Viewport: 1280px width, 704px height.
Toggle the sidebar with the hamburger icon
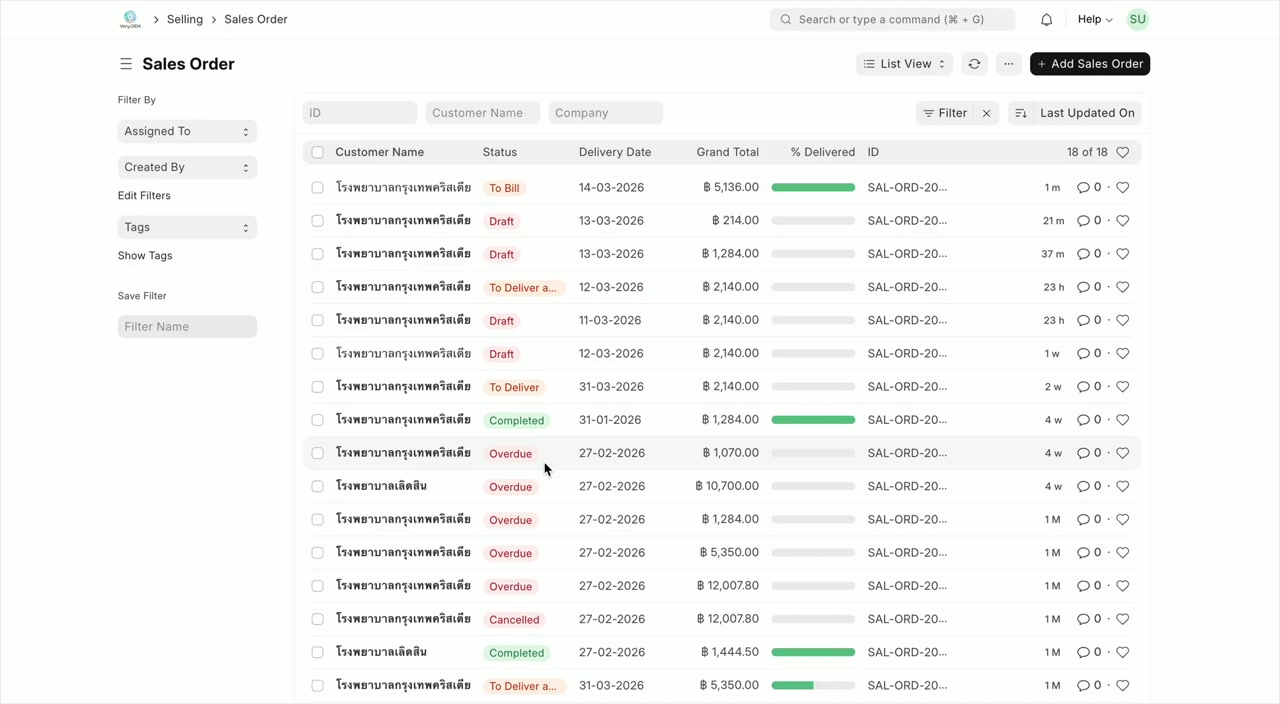[126, 63]
